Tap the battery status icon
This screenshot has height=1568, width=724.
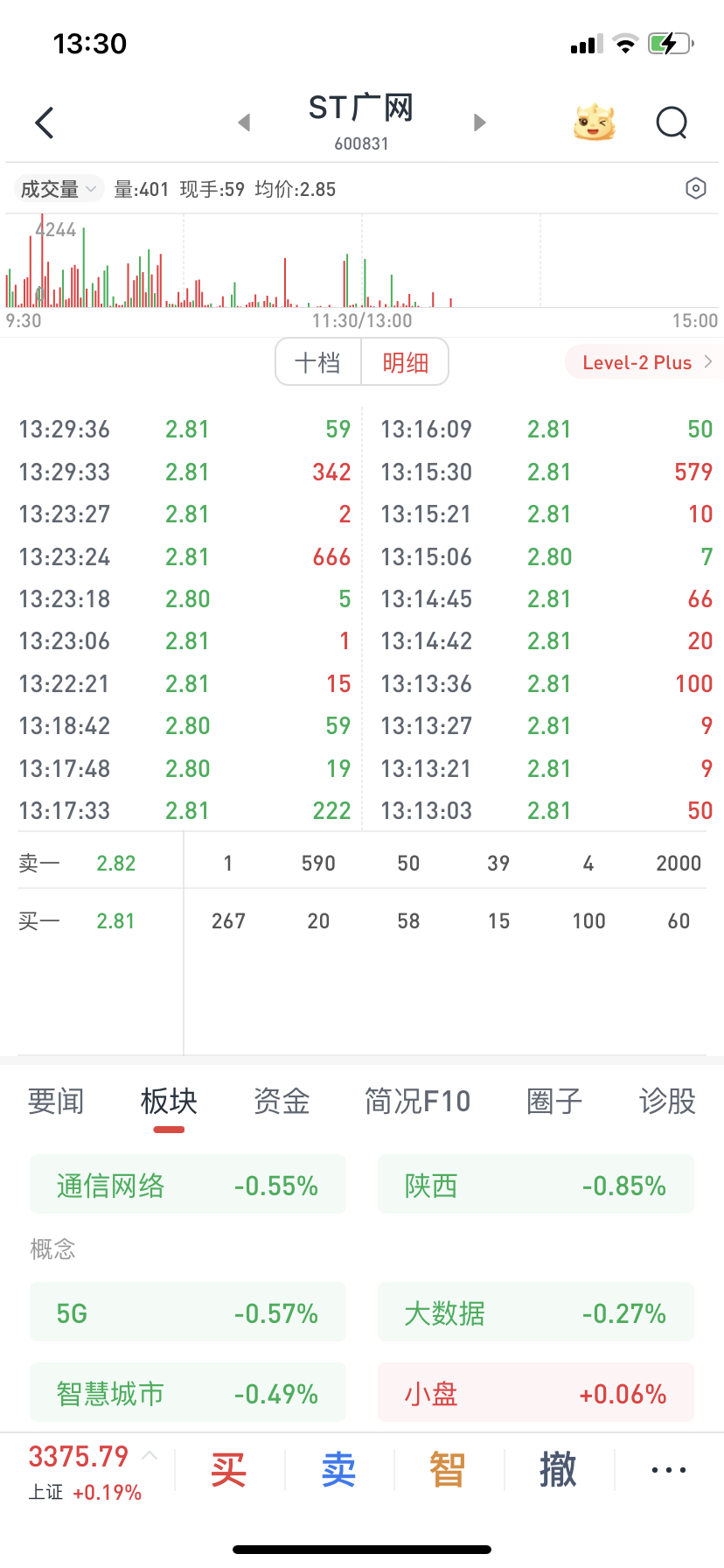pos(671,43)
